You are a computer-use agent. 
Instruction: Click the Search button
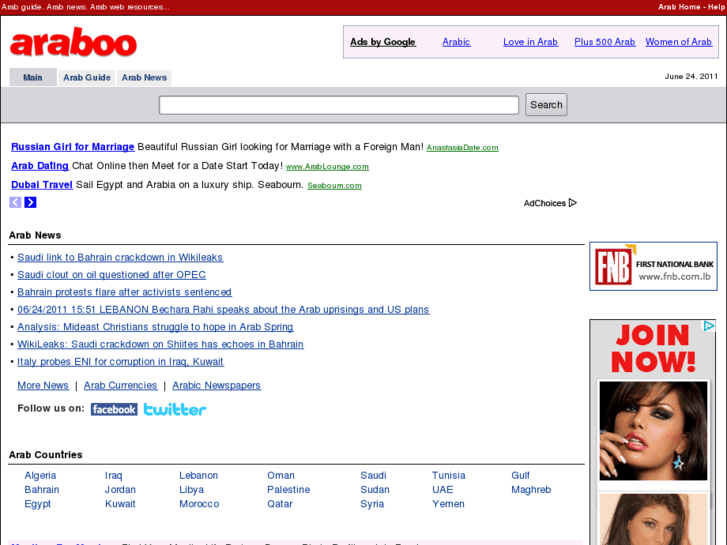coord(546,105)
